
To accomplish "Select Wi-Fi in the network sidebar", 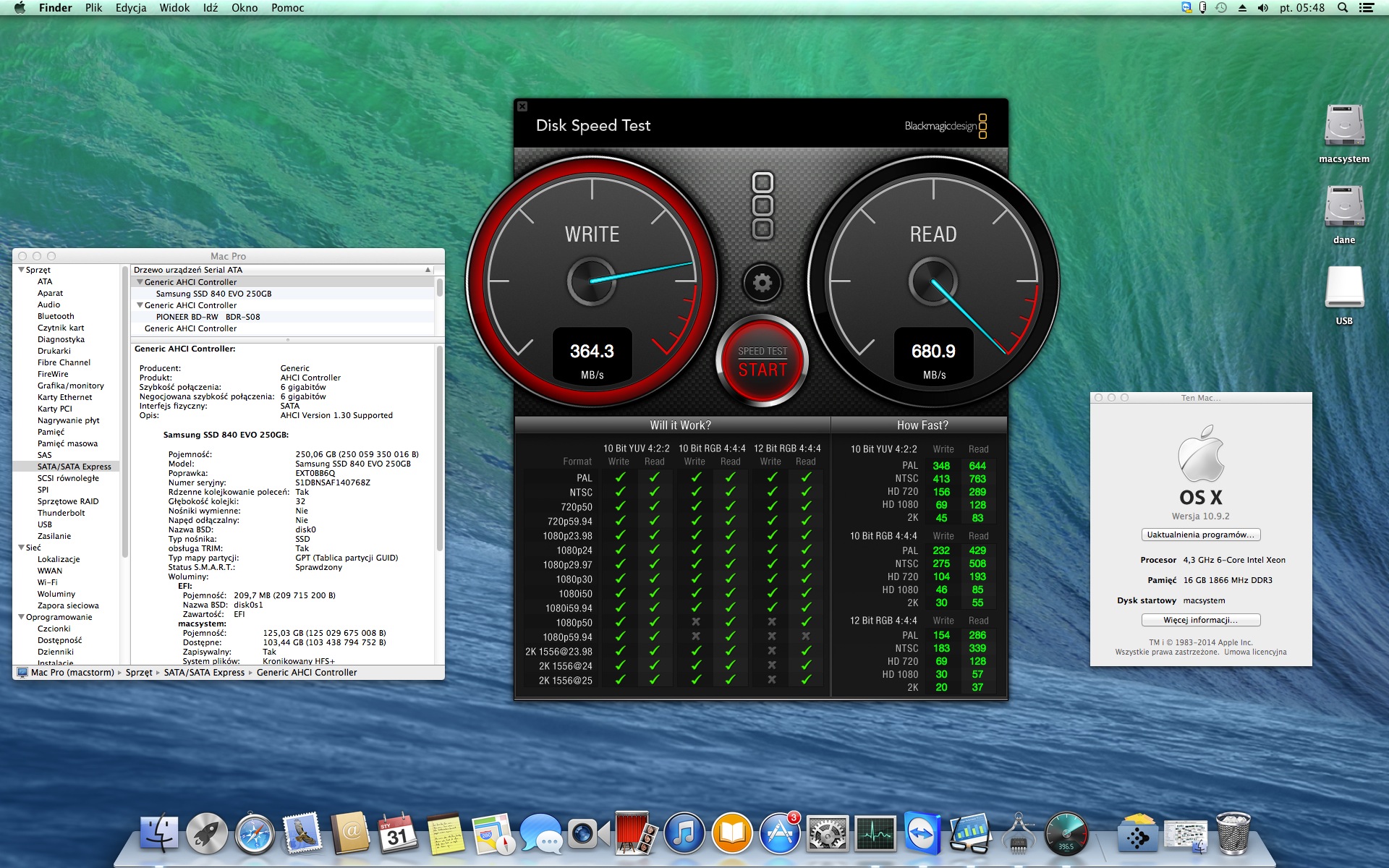I will click(48, 582).
